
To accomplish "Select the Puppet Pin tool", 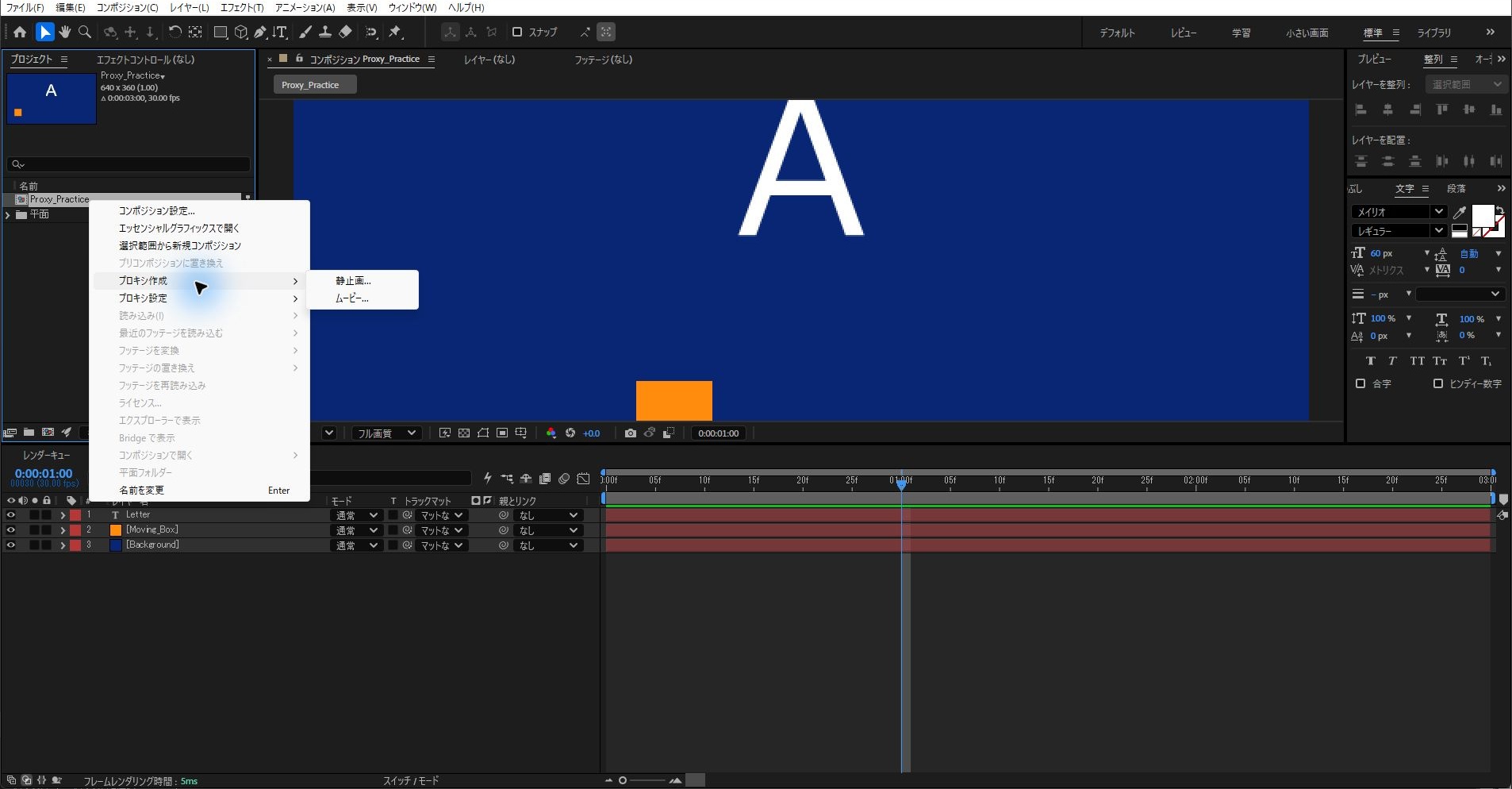I will pyautogui.click(x=395, y=32).
